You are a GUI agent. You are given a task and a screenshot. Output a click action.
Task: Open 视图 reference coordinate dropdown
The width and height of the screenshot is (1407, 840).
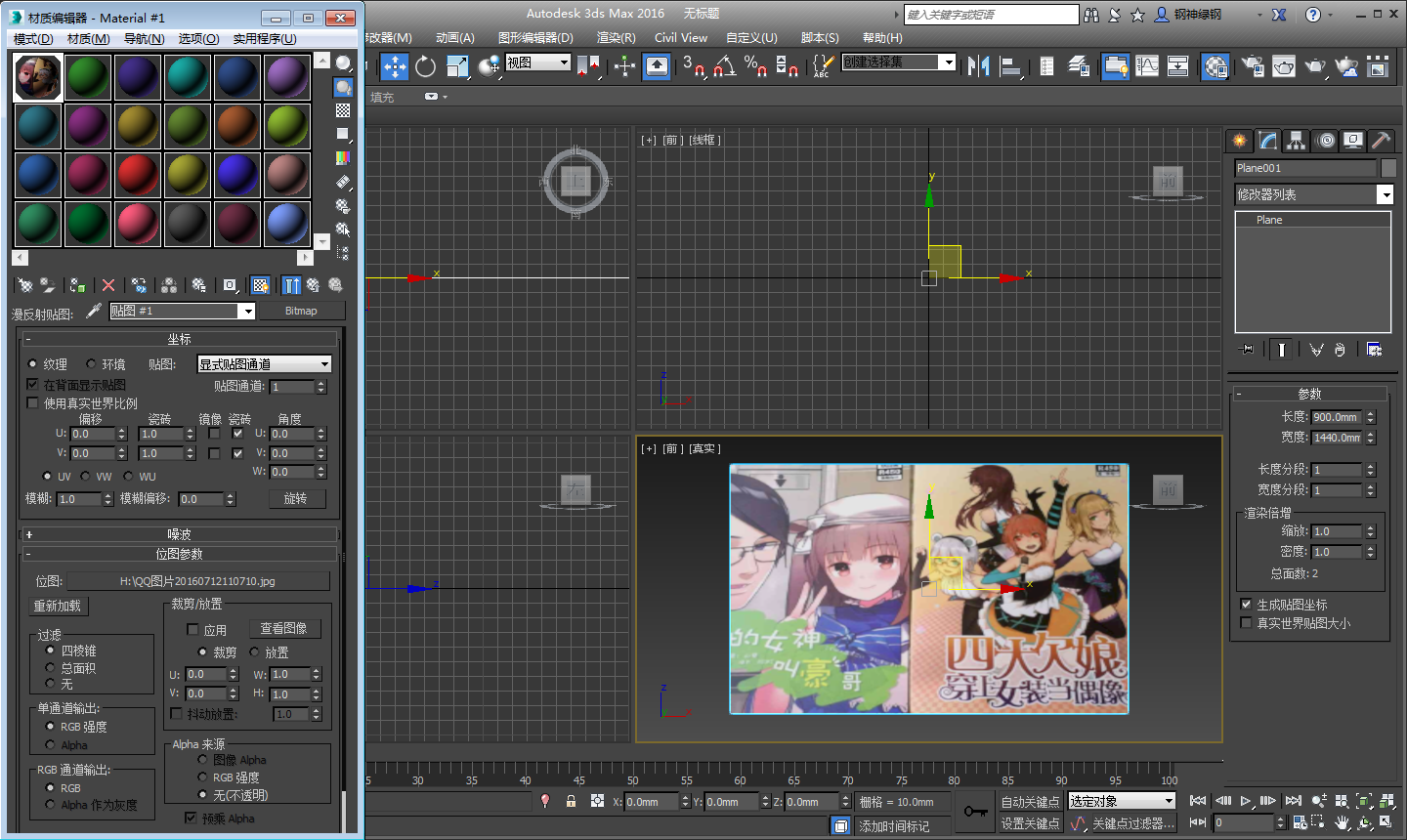point(537,62)
